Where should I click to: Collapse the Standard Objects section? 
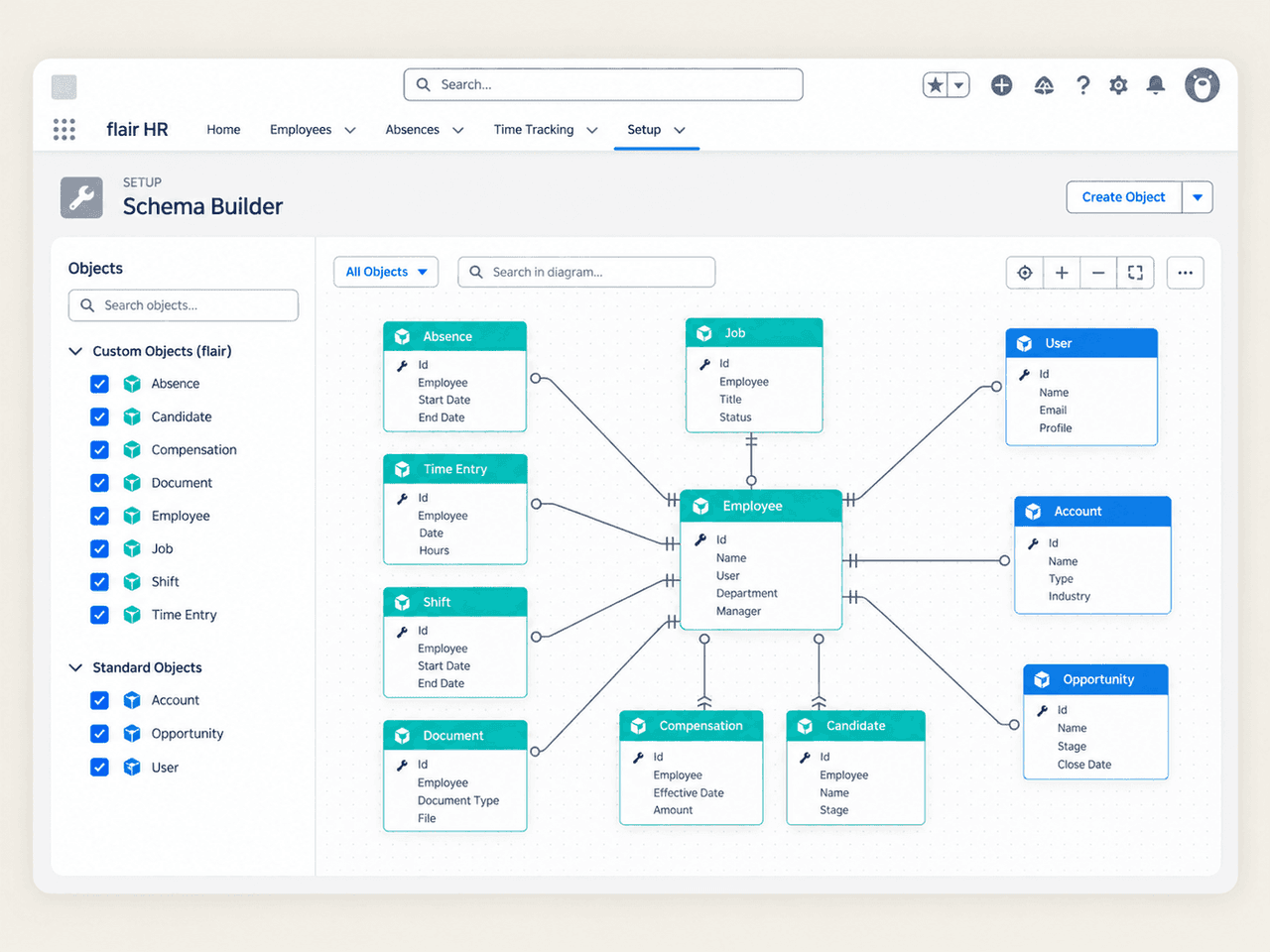[75, 667]
